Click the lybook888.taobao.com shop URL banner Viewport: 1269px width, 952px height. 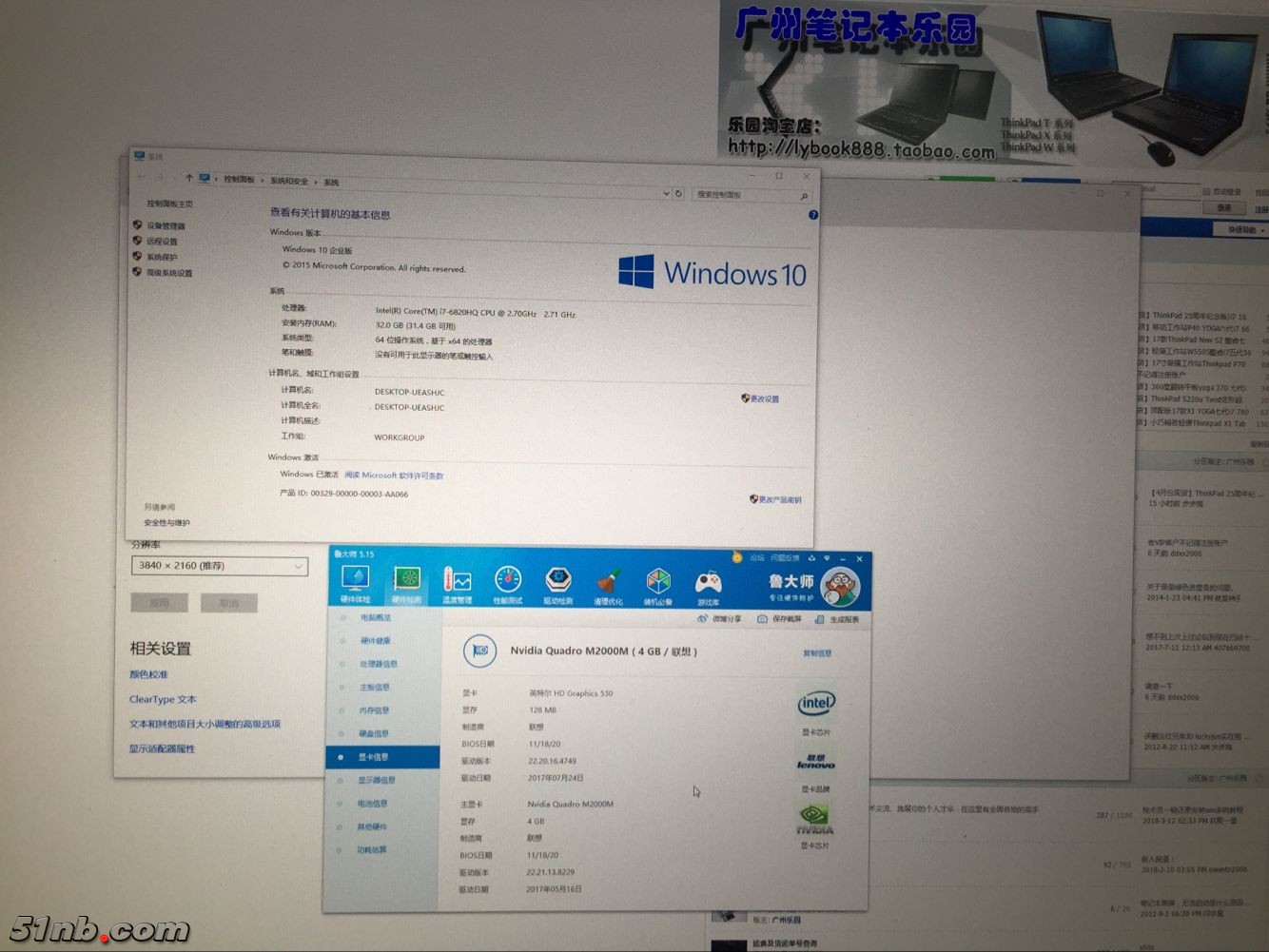pyautogui.click(x=861, y=148)
